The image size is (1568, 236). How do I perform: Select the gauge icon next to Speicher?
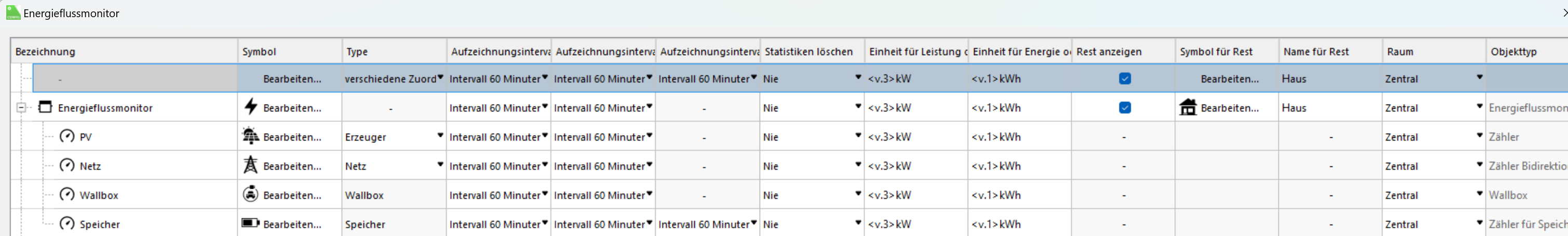coord(67,224)
